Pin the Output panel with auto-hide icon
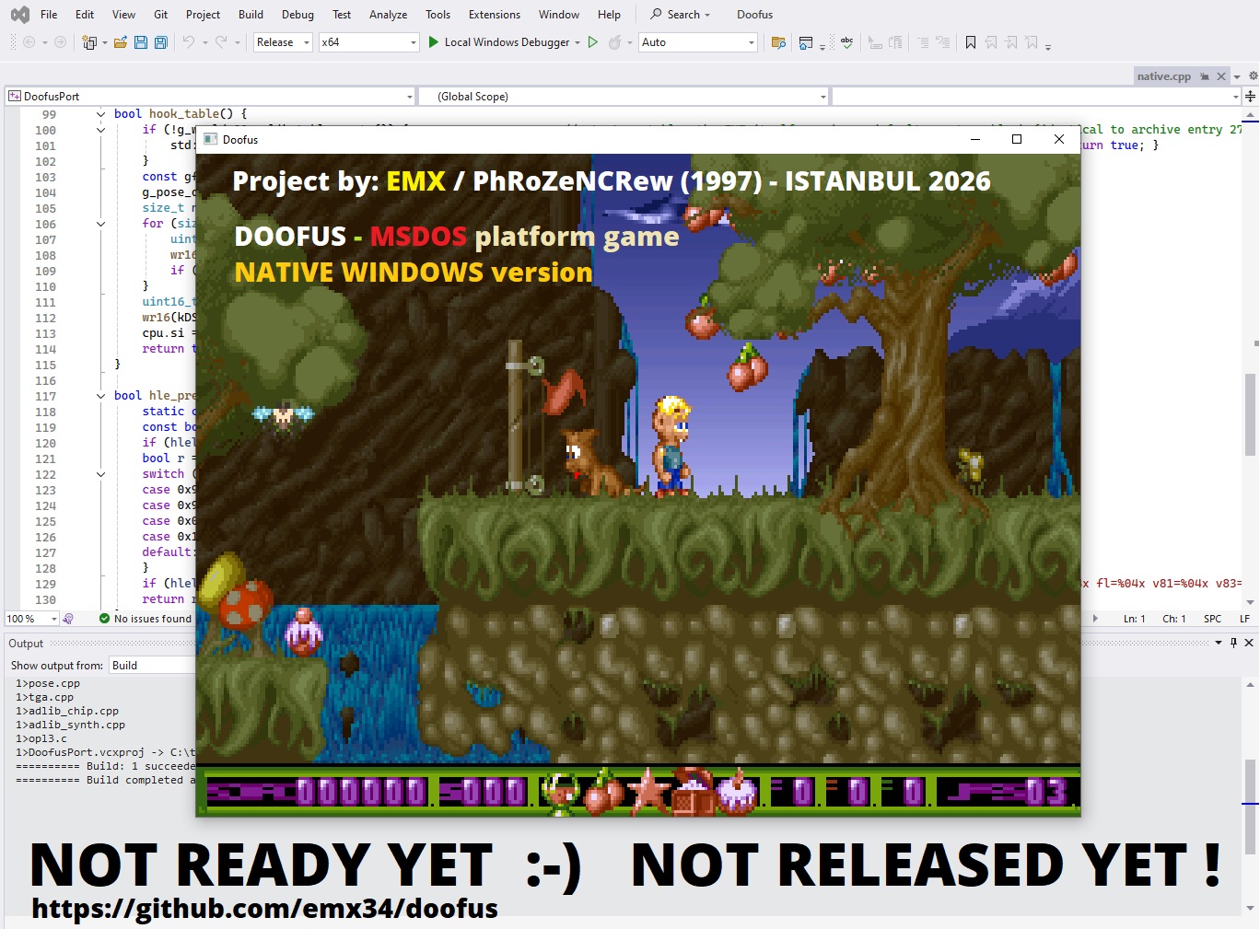The height and width of the screenshot is (952, 1260). (1233, 643)
